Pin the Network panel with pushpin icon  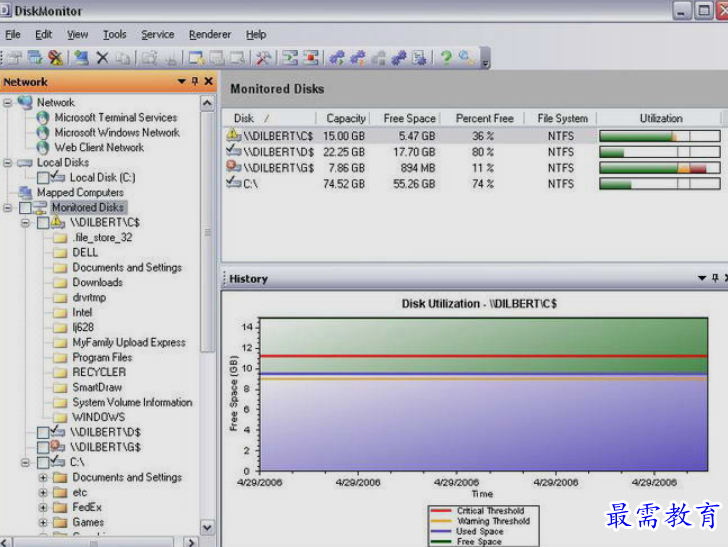coord(195,81)
